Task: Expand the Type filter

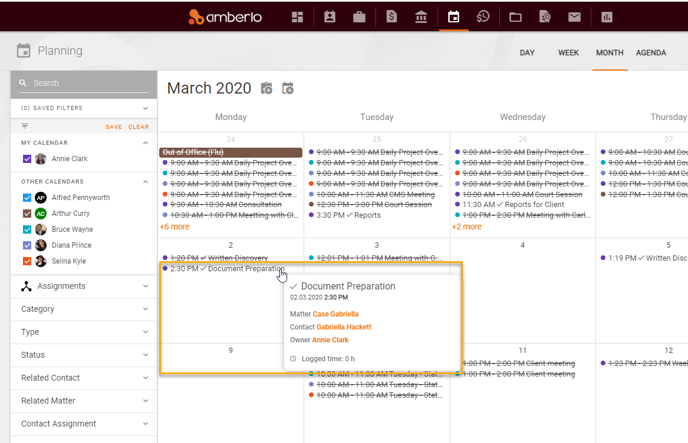Action: [145, 332]
